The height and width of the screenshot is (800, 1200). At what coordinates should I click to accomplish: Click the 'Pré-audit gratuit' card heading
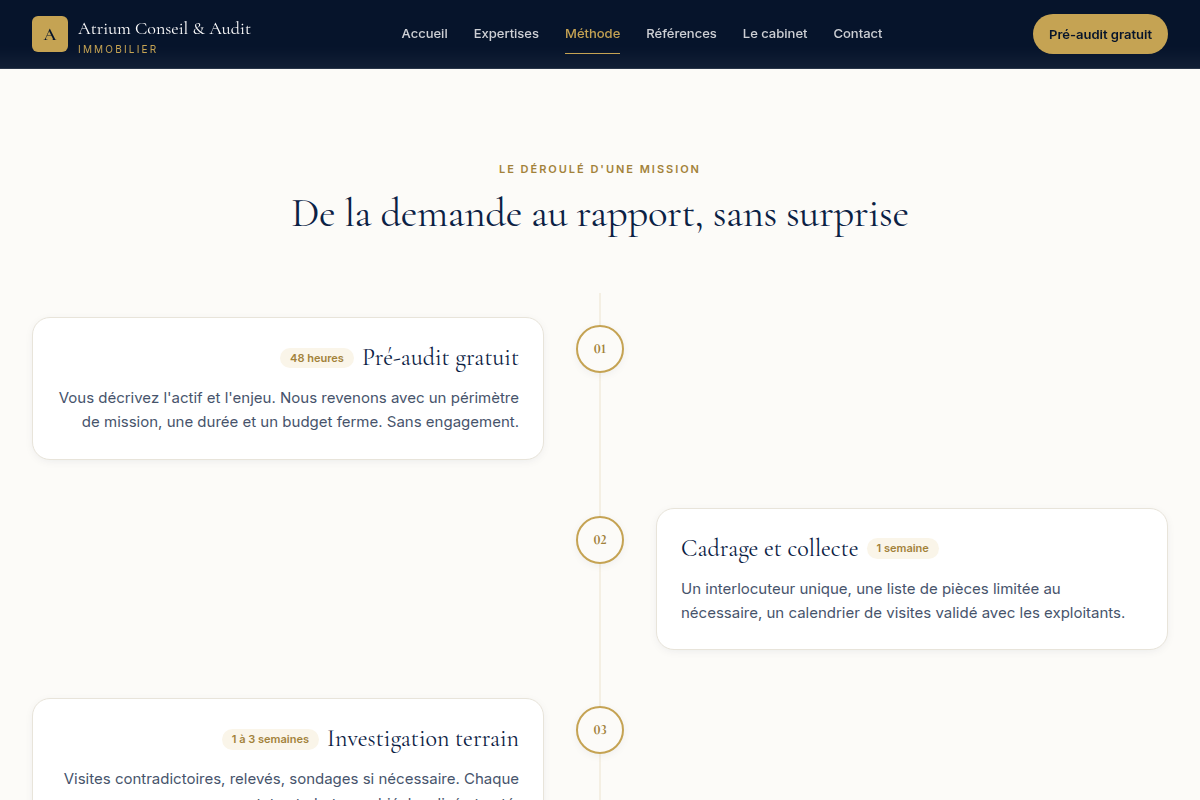[x=441, y=358]
